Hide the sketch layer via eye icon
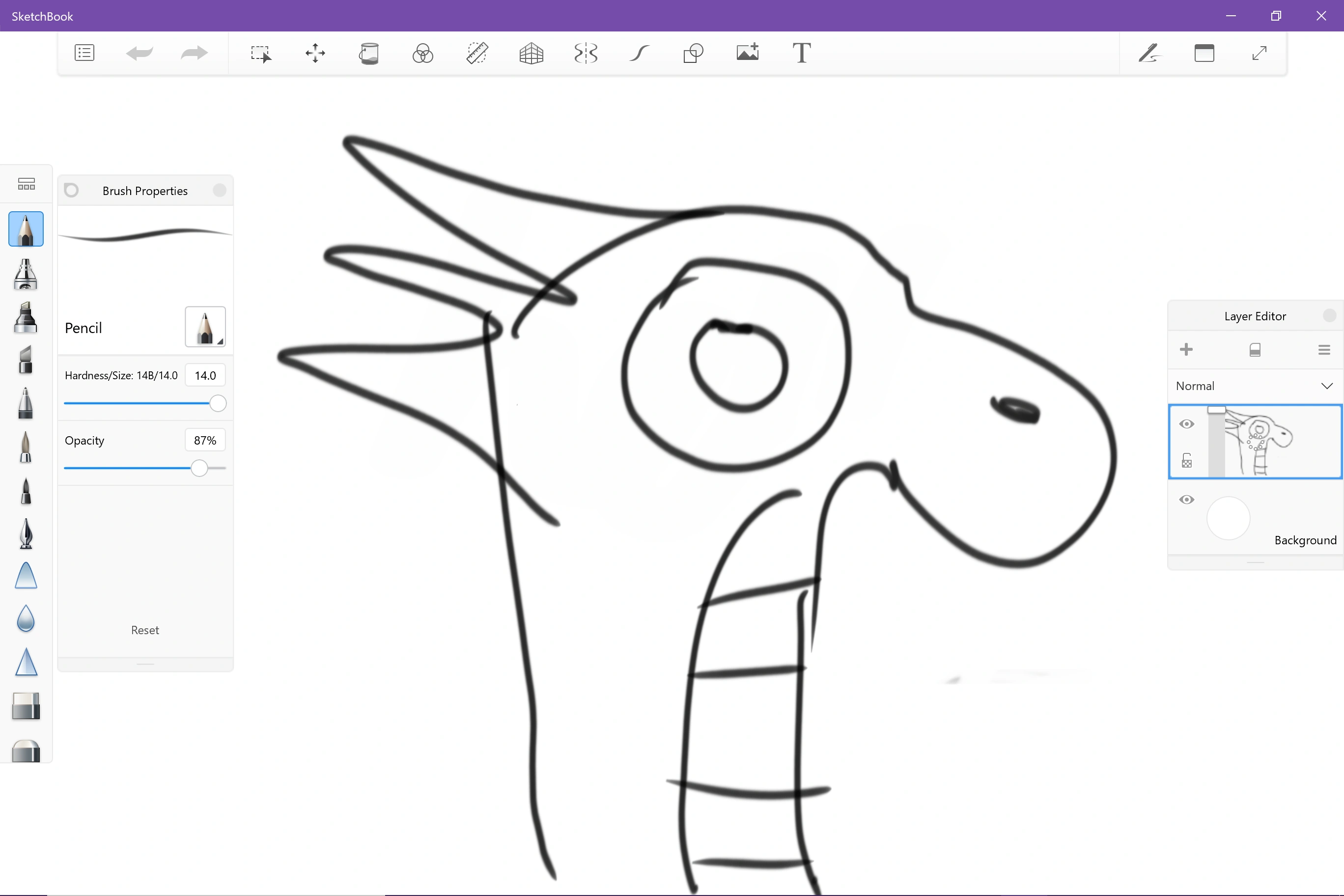 1186,423
